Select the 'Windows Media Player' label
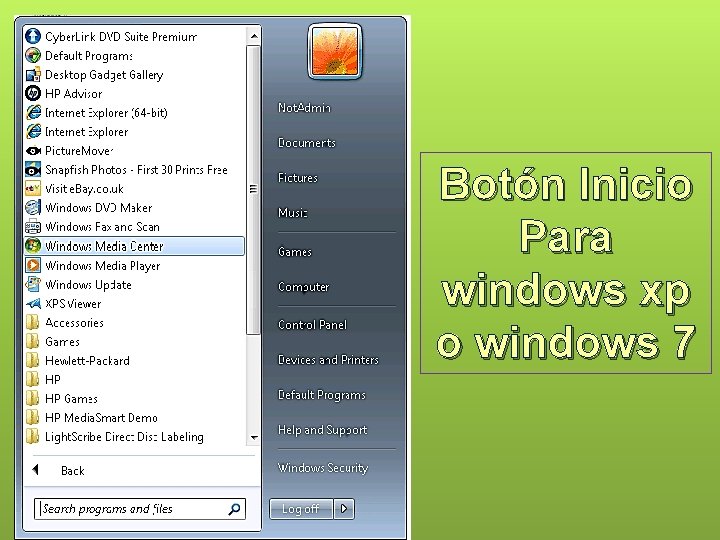Viewport: 720px width, 540px height. pos(102,266)
